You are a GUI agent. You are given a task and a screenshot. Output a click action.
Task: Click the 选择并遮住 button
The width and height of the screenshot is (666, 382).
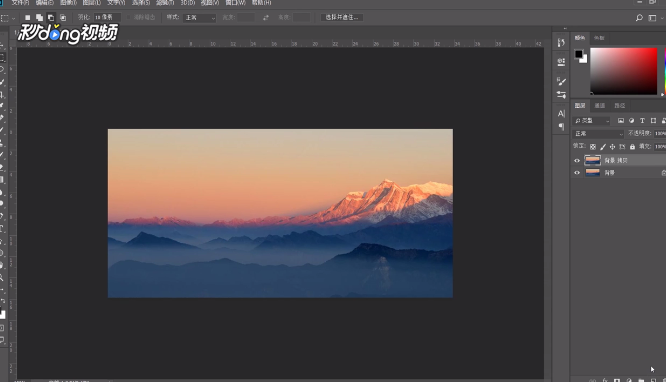341,17
